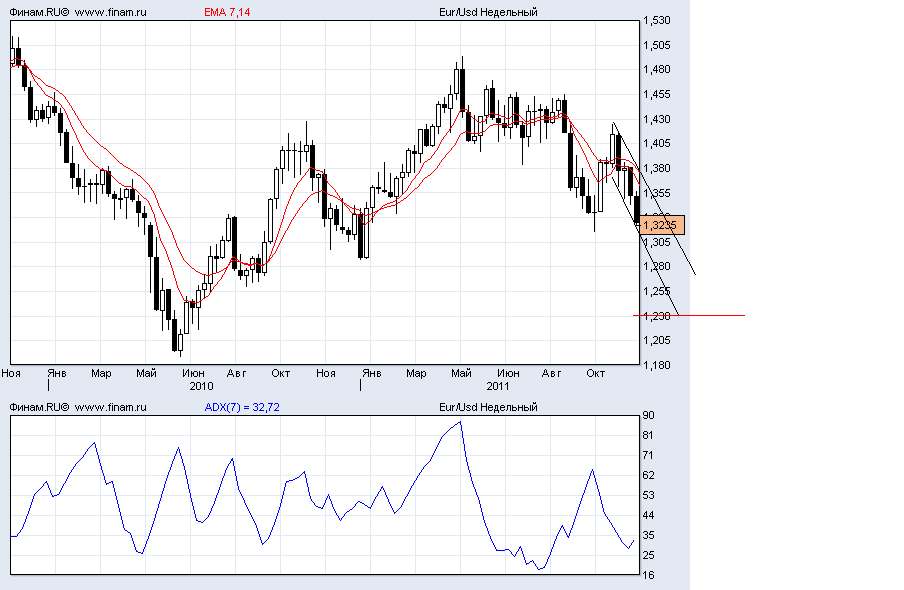This screenshot has width=904, height=590.
Task: Click the 1,480 price axis label
Action: [x=657, y=70]
